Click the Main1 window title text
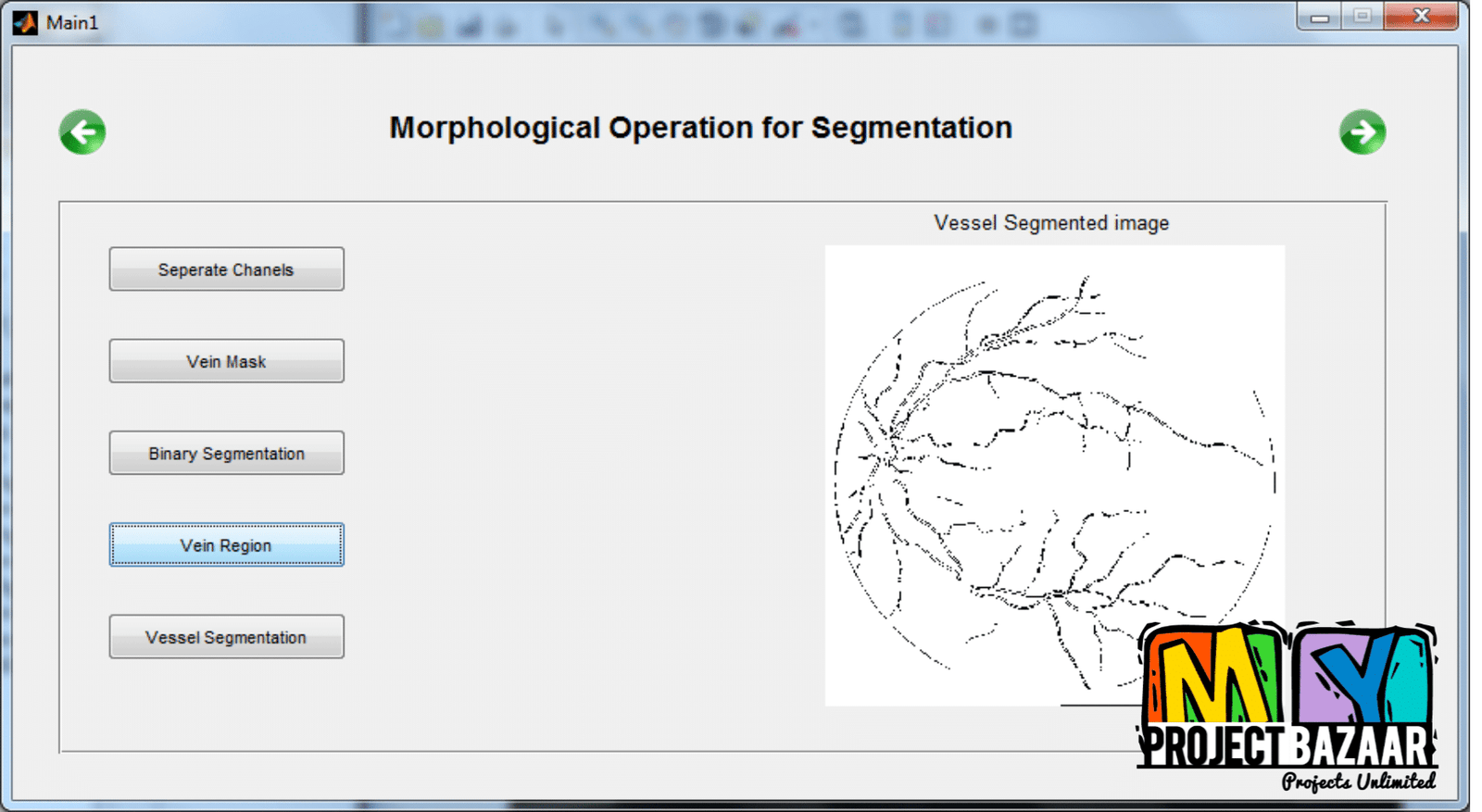The width and height of the screenshot is (1482, 812). pos(72,22)
